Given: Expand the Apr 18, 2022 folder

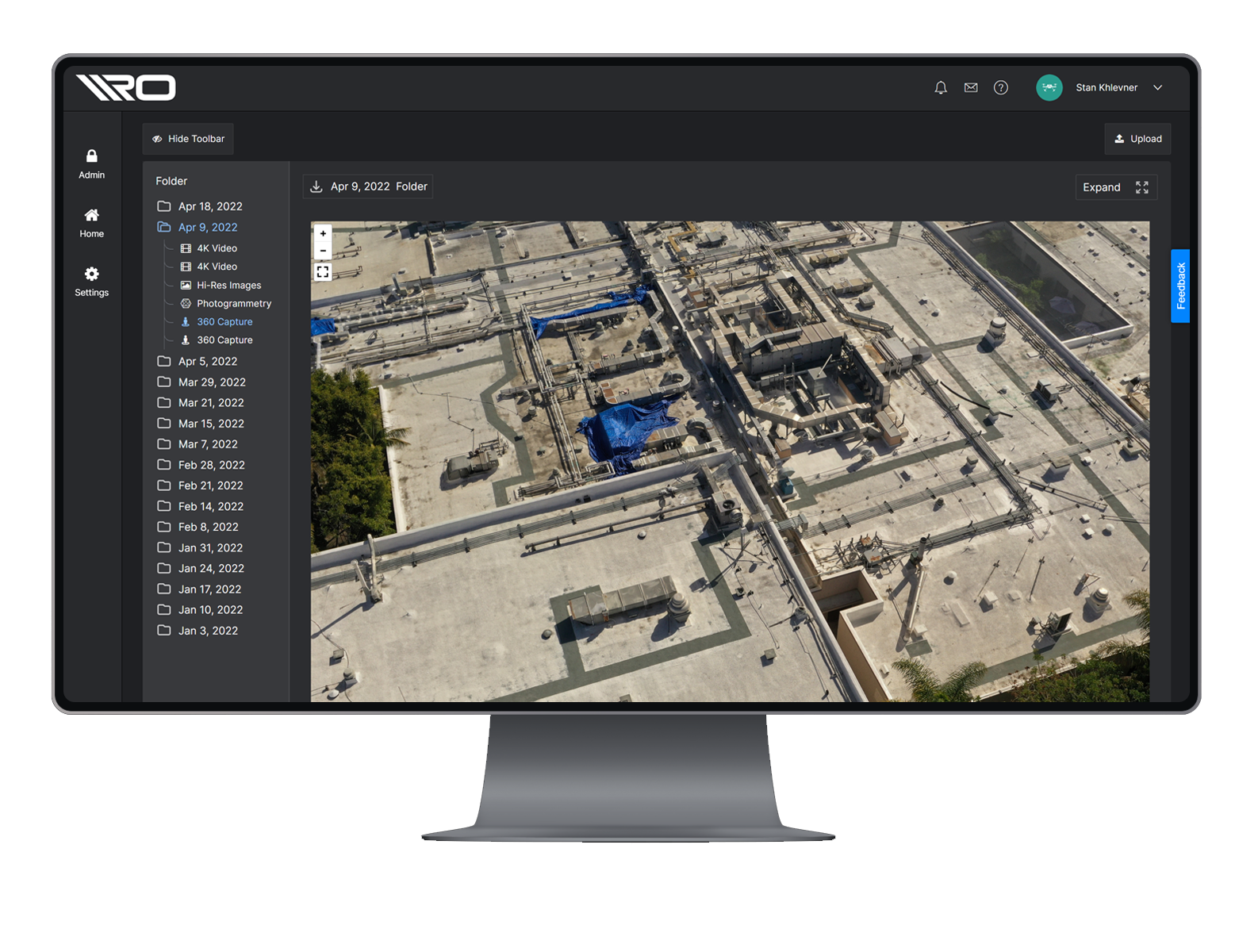Looking at the screenshot, I should [200, 206].
